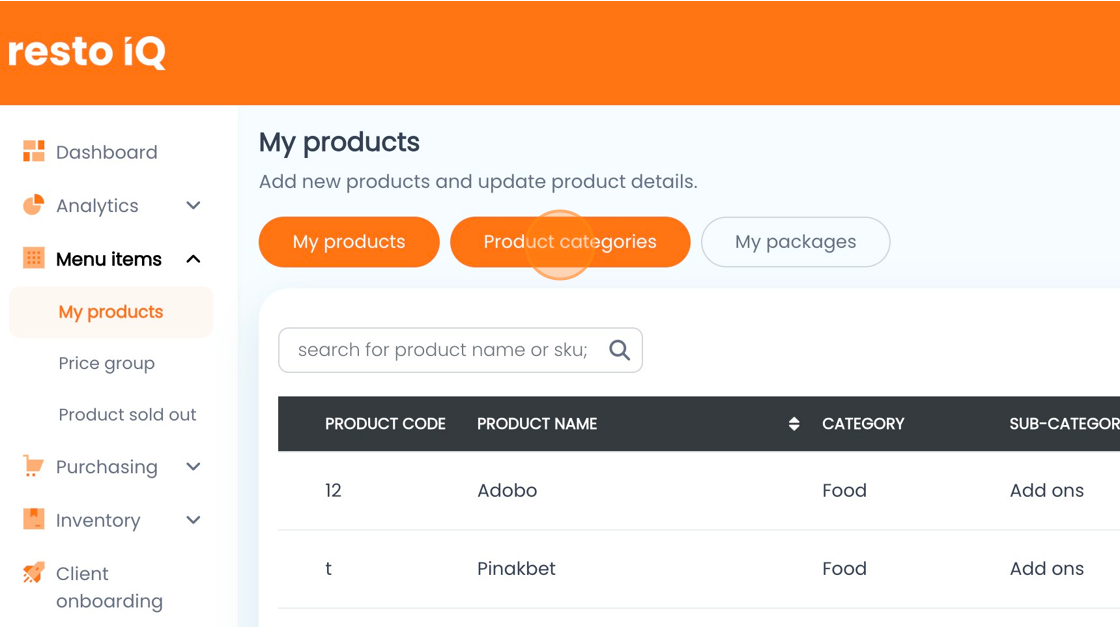Go to Product sold out page
1120x628 pixels.
pos(127,415)
